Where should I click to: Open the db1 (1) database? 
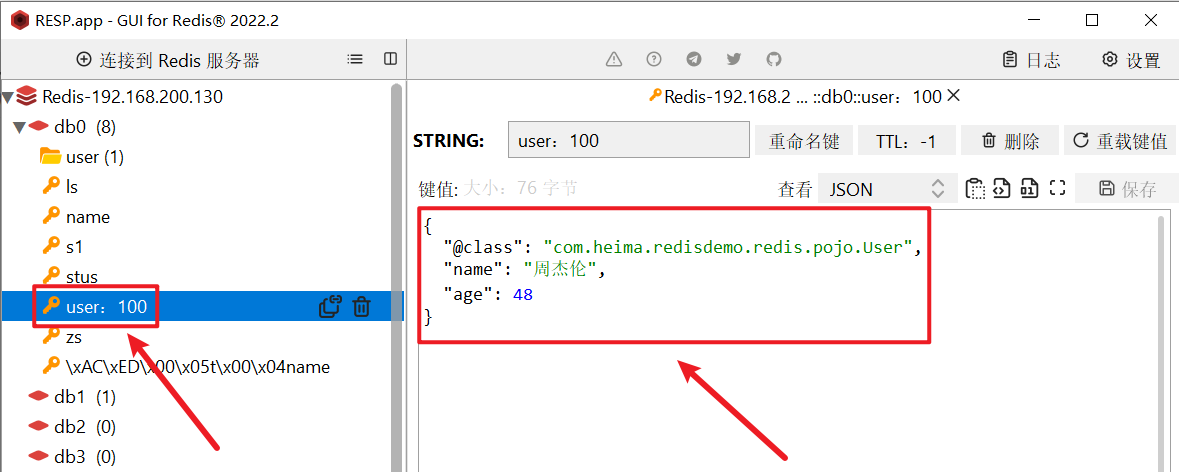(x=71, y=397)
